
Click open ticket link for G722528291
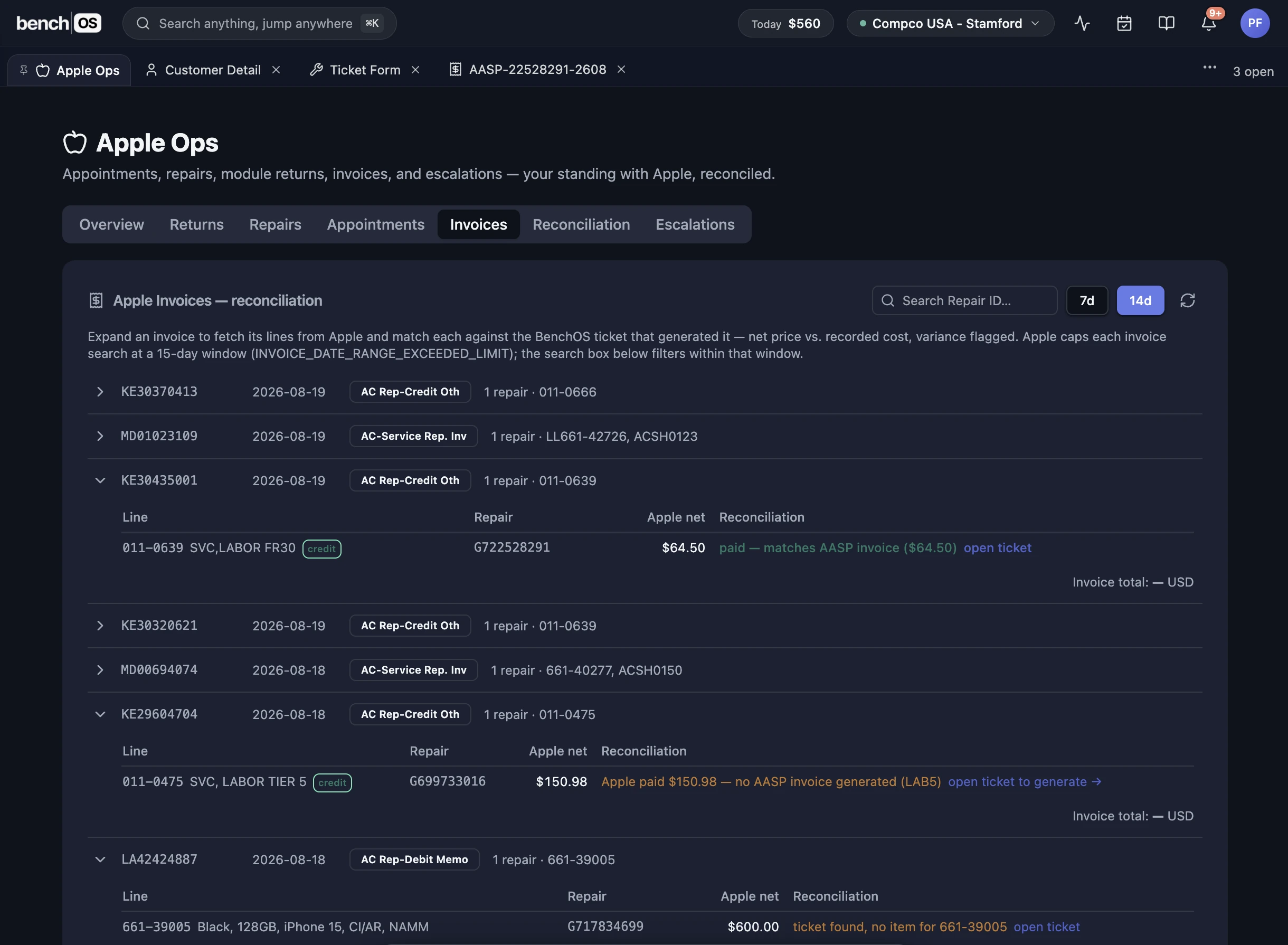pyautogui.click(x=998, y=547)
